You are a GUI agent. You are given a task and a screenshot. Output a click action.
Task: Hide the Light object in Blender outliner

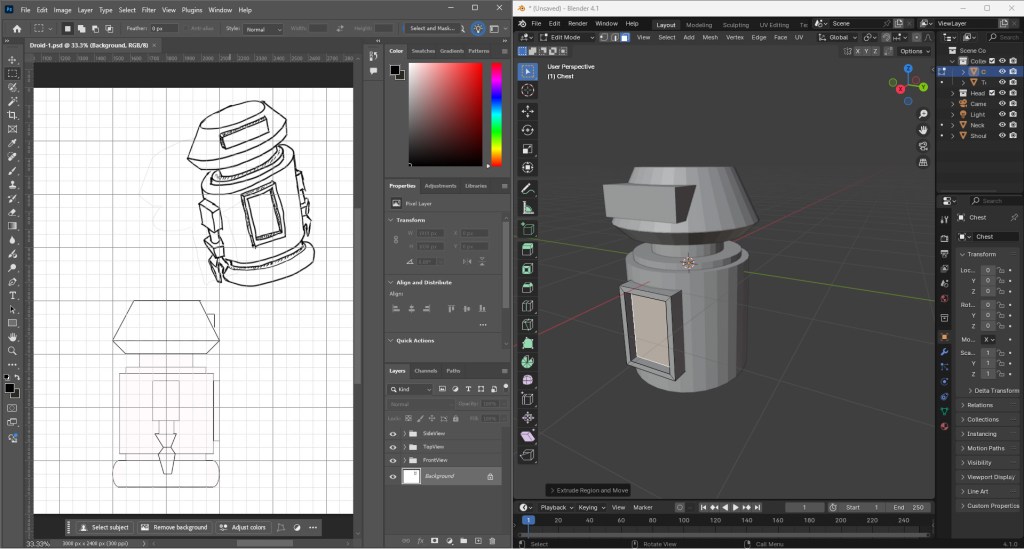[x=1002, y=114]
